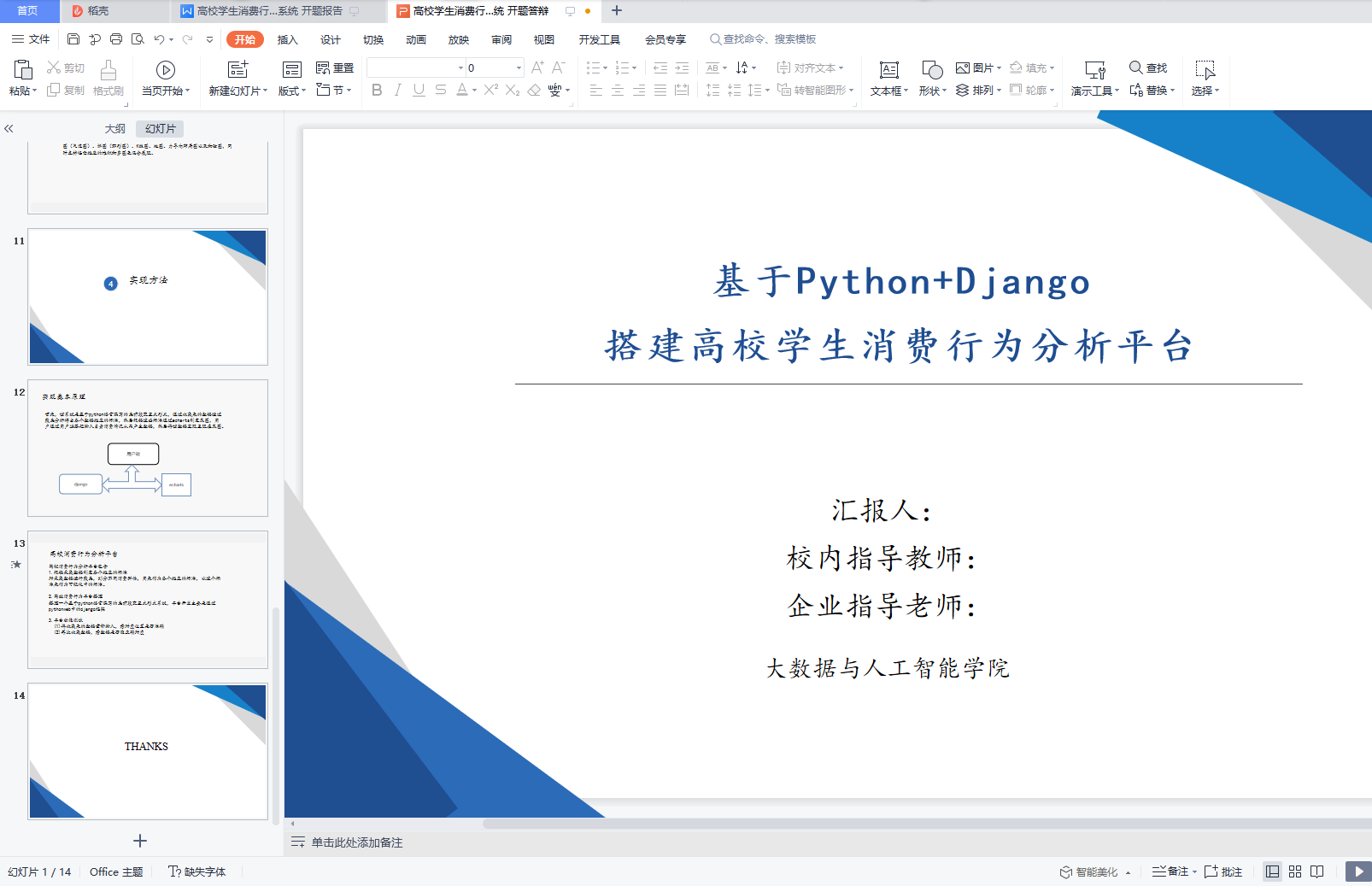Decrease font size with A- icon

(x=558, y=67)
